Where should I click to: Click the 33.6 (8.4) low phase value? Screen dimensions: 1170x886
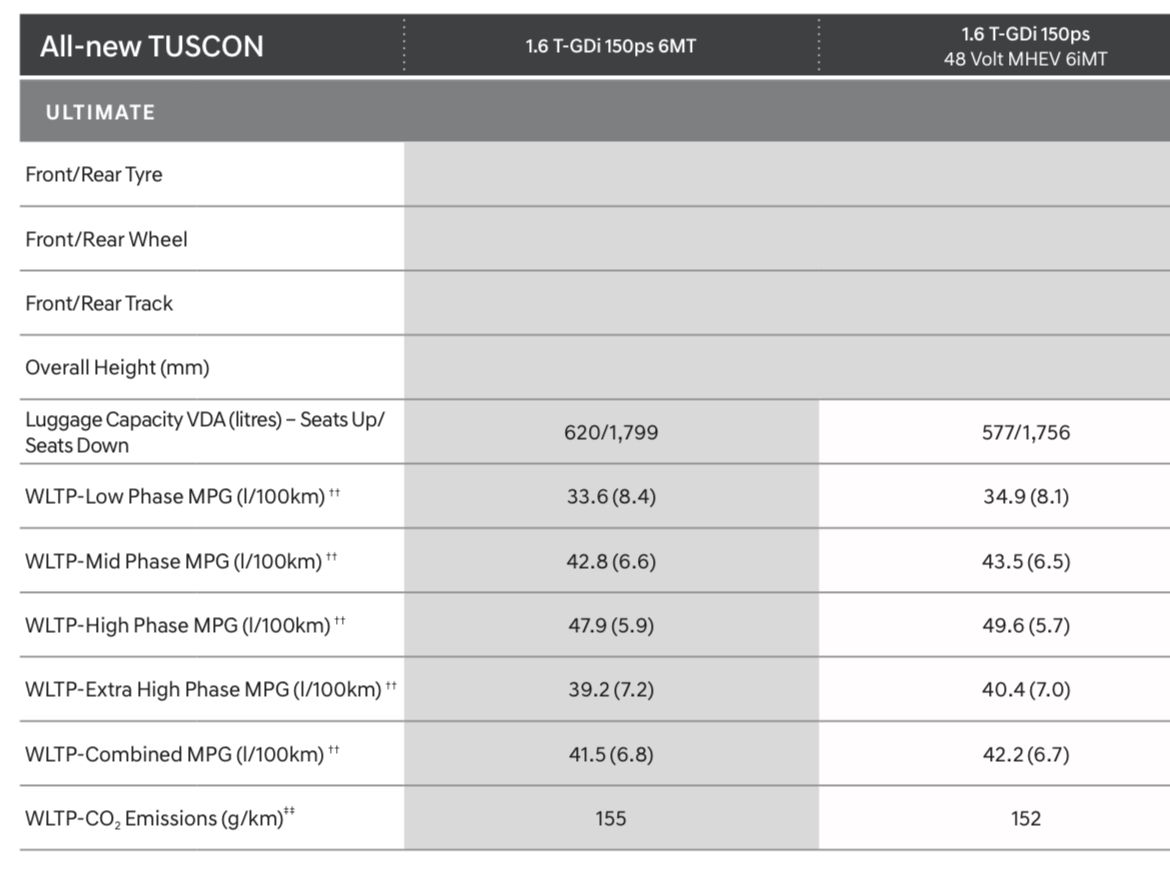(611, 496)
